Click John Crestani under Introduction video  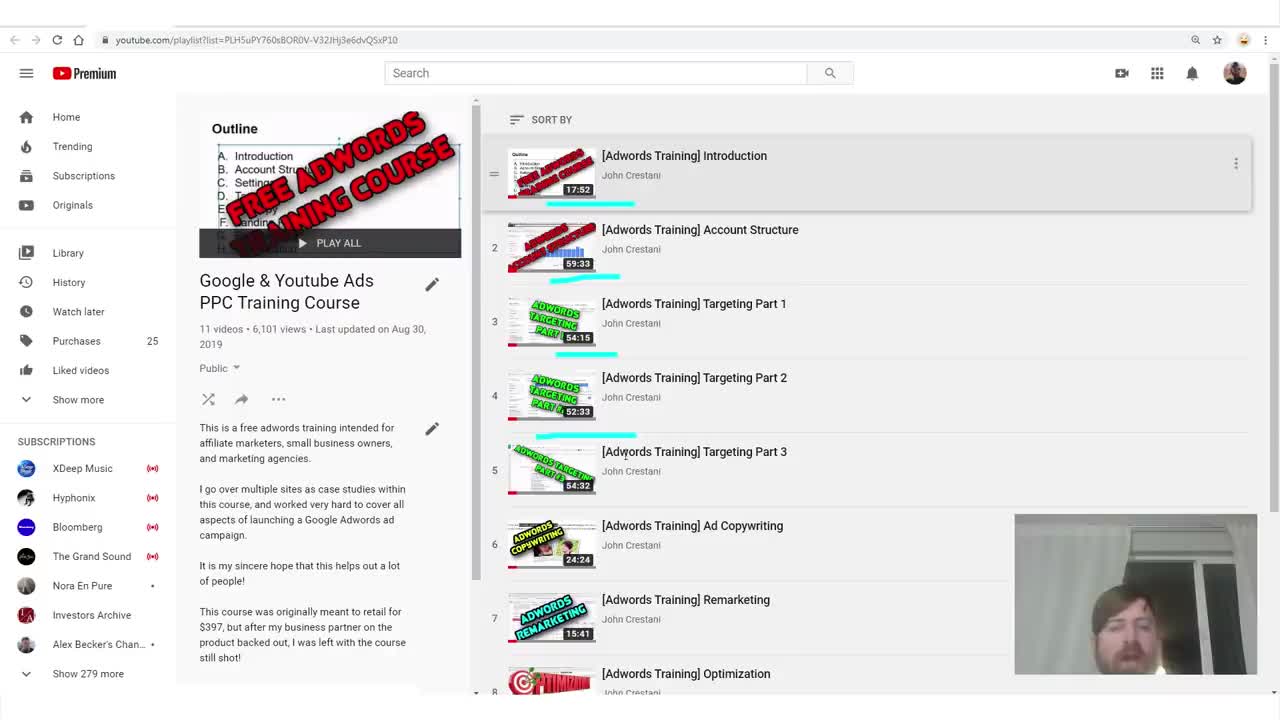(631, 175)
